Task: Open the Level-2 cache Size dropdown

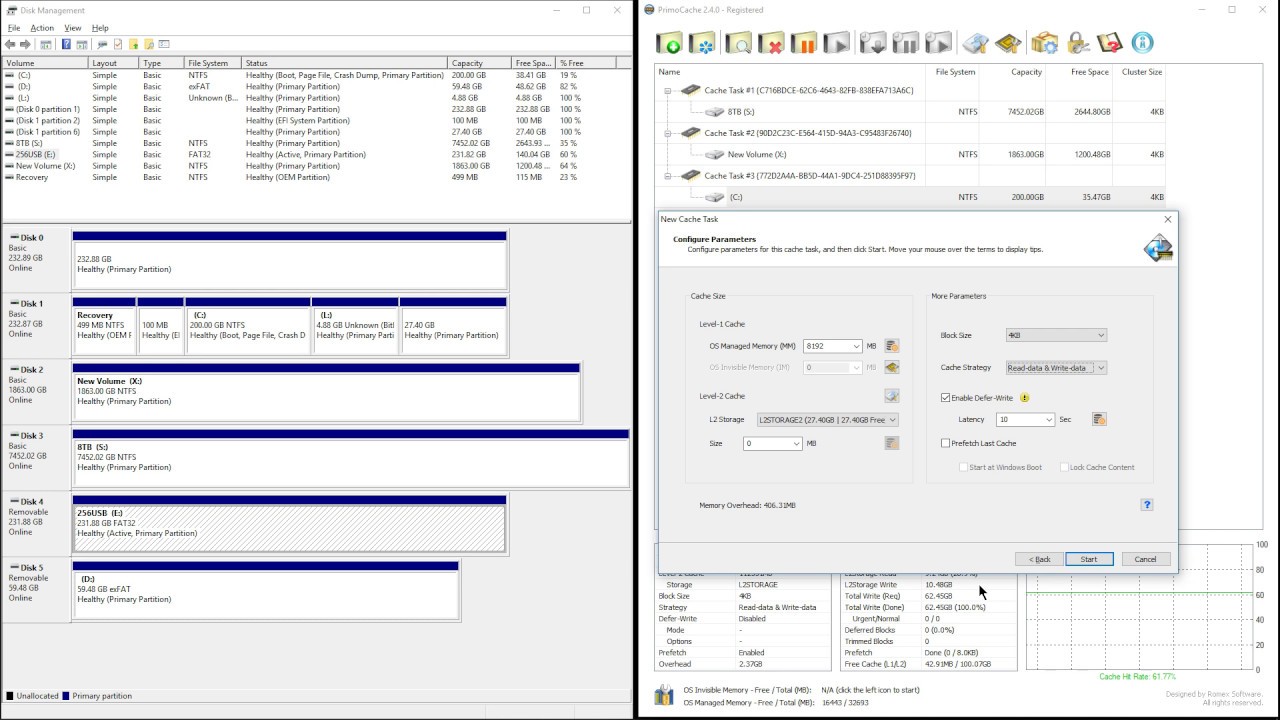Action: (x=796, y=443)
